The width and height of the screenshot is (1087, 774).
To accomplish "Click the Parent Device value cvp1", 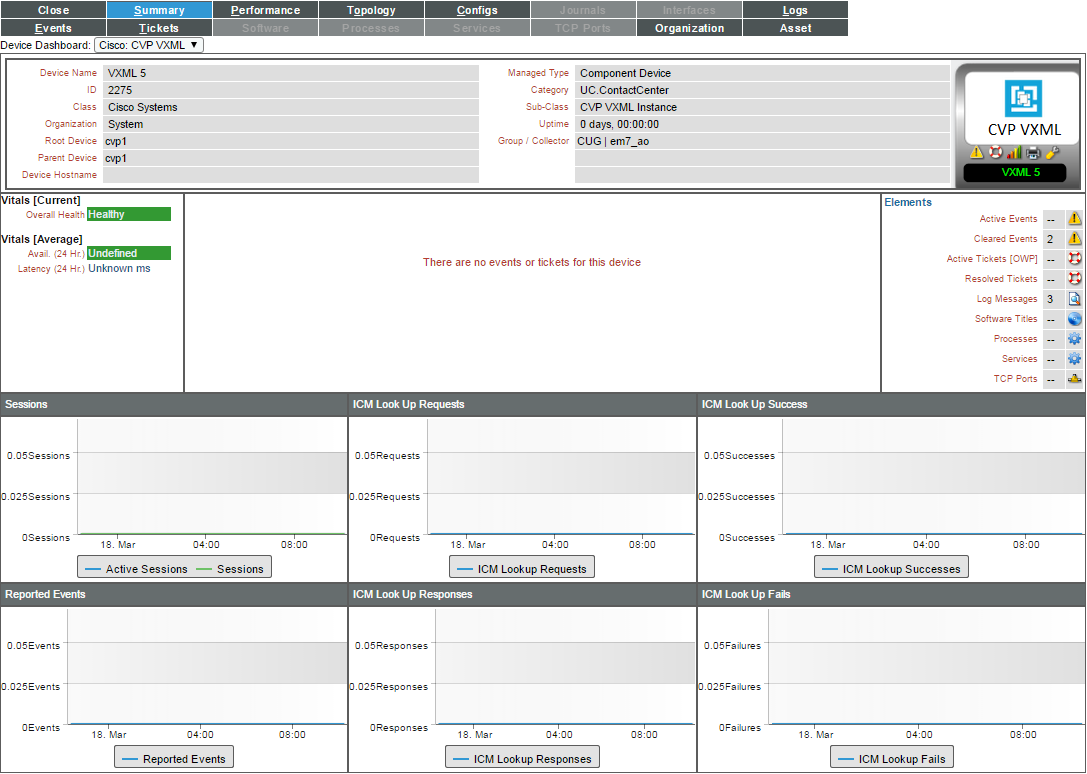I will [290, 158].
